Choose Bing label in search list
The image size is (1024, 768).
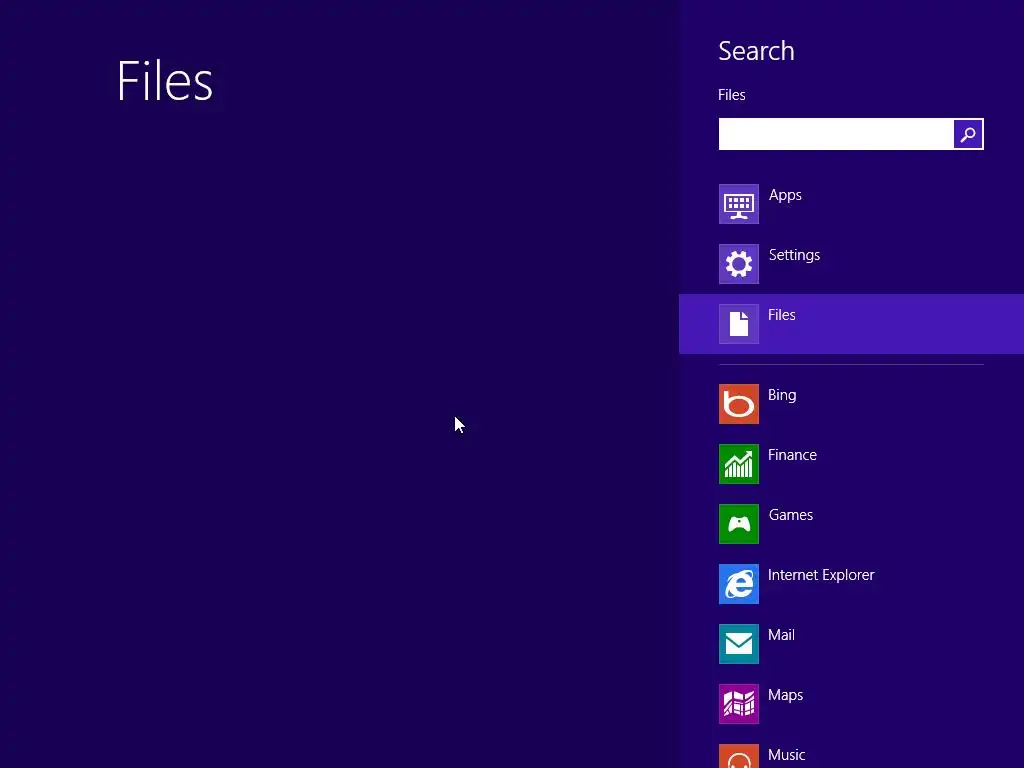[782, 396]
